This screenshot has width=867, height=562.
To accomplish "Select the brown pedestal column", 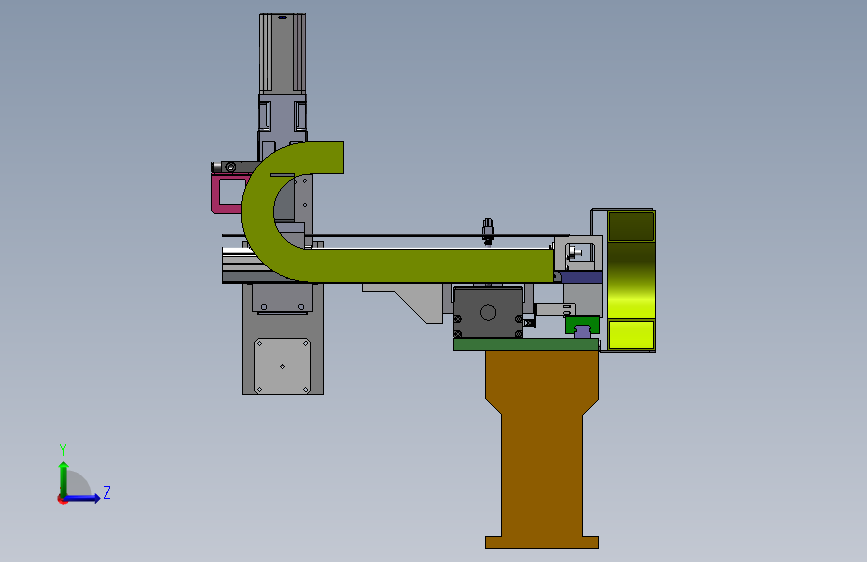I will tap(542, 448).
